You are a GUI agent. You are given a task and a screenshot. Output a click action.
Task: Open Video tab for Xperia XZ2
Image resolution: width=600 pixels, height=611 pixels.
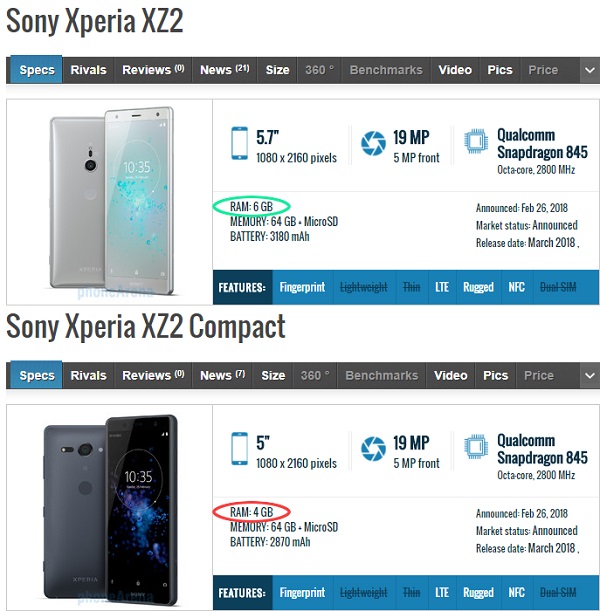tap(455, 70)
